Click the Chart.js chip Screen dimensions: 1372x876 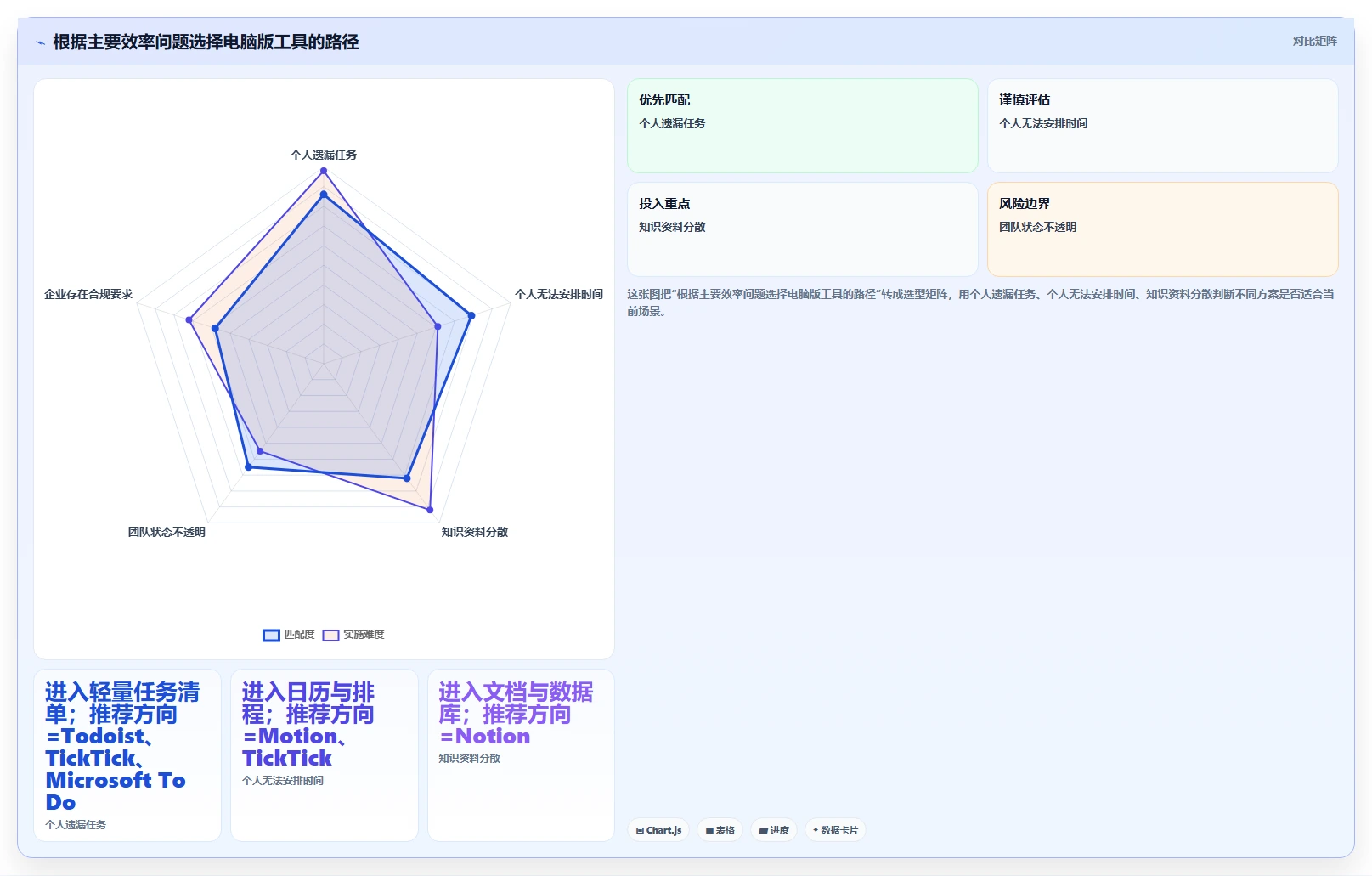point(658,830)
